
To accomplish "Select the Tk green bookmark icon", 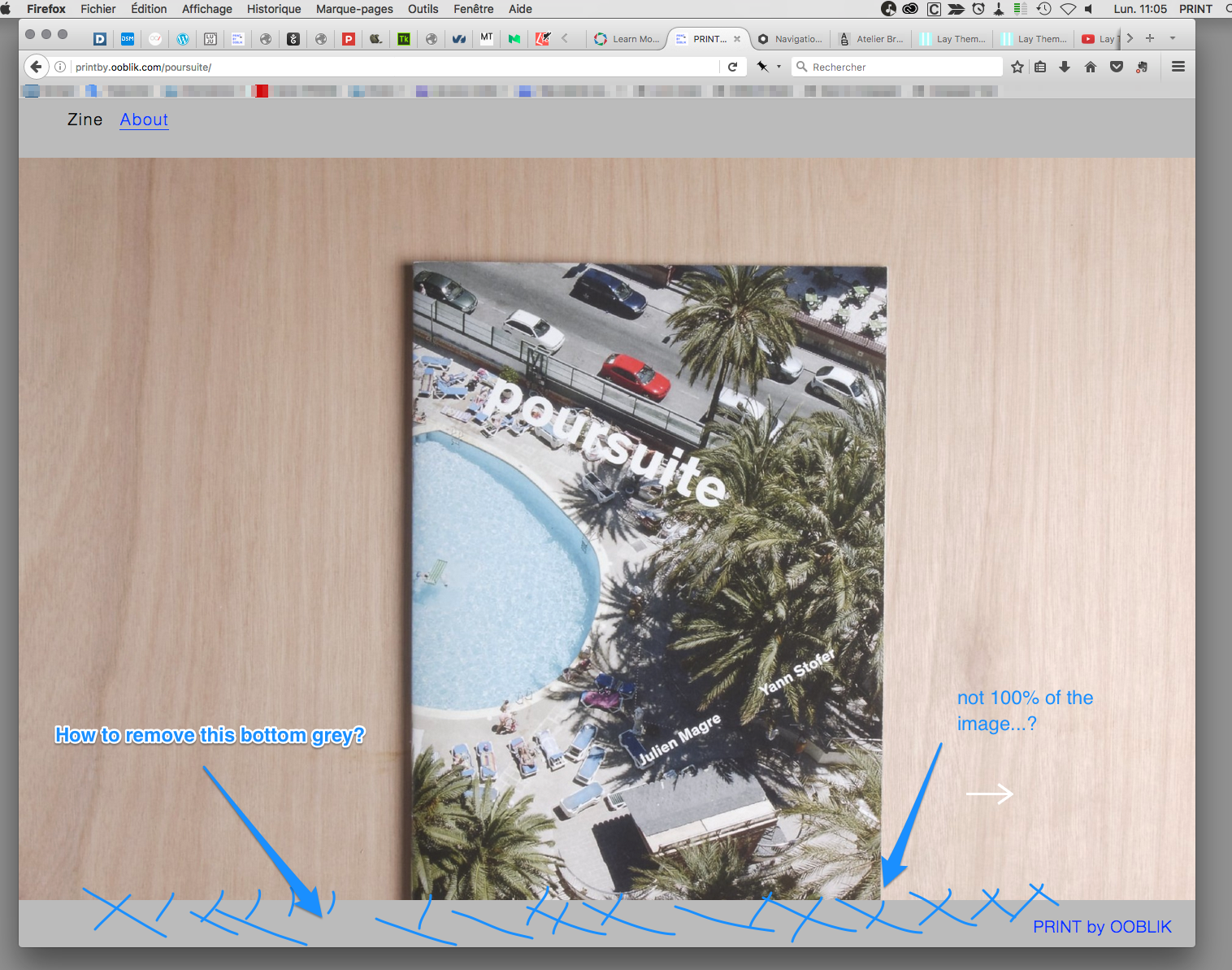I will (404, 38).
